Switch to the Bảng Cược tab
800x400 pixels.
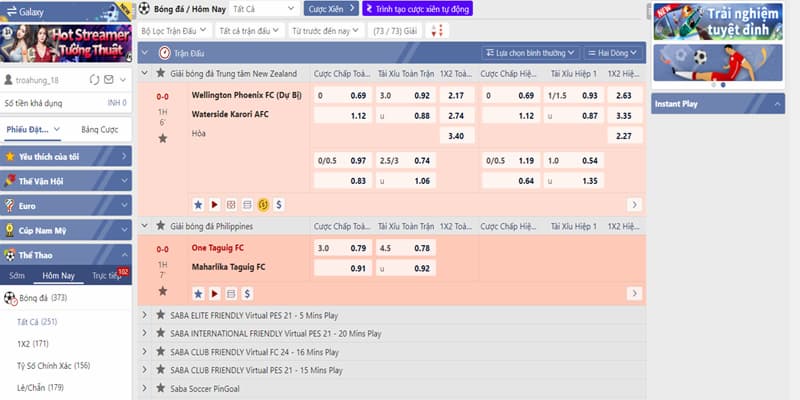point(99,130)
